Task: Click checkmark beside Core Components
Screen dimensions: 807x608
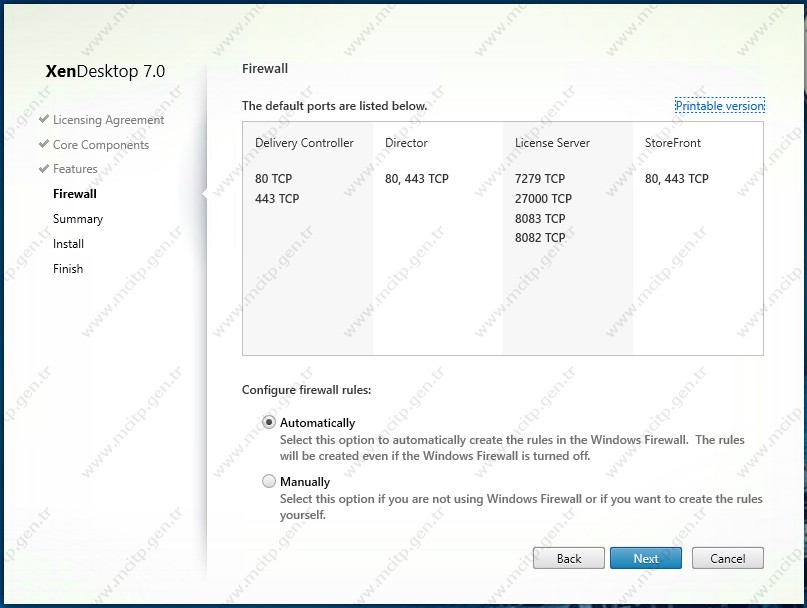Action: tap(44, 144)
